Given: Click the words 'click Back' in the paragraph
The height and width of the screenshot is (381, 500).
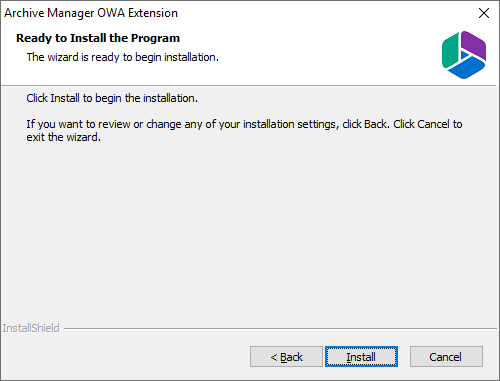Looking at the screenshot, I should pyautogui.click(x=366, y=124).
